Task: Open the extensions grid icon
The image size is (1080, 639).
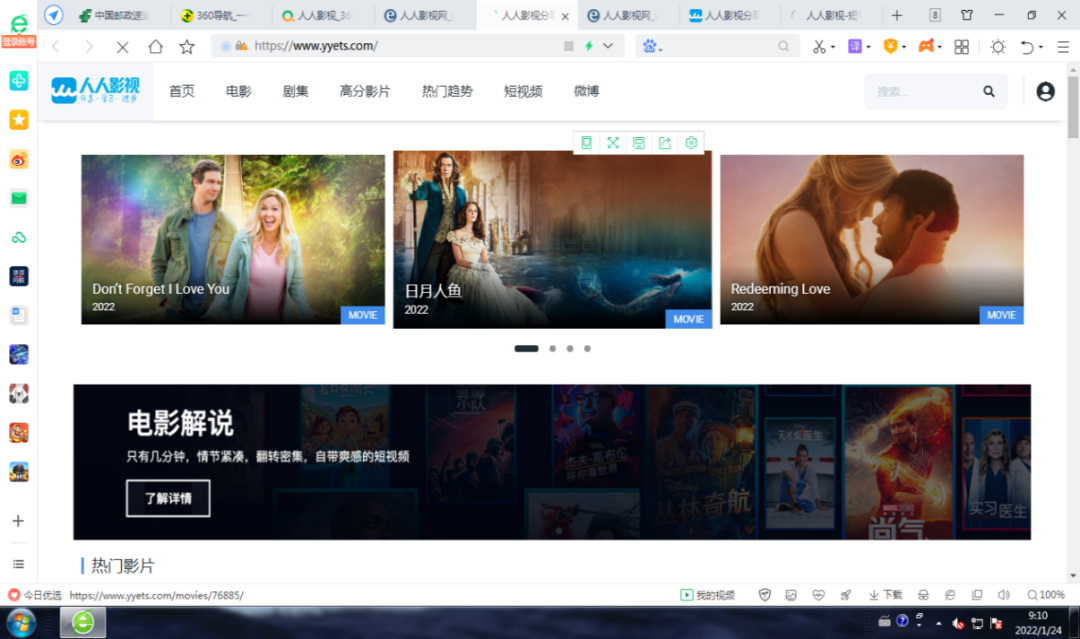Action: (962, 46)
